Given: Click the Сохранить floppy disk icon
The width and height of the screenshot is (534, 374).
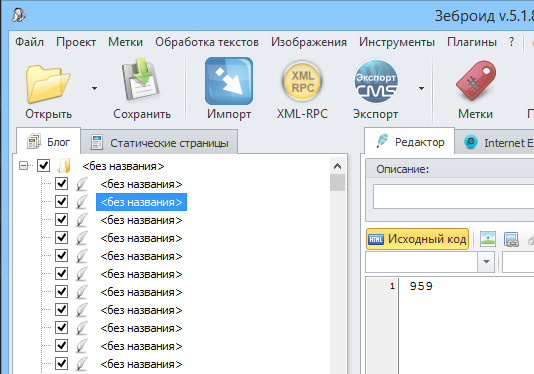Looking at the screenshot, I should point(141,81).
